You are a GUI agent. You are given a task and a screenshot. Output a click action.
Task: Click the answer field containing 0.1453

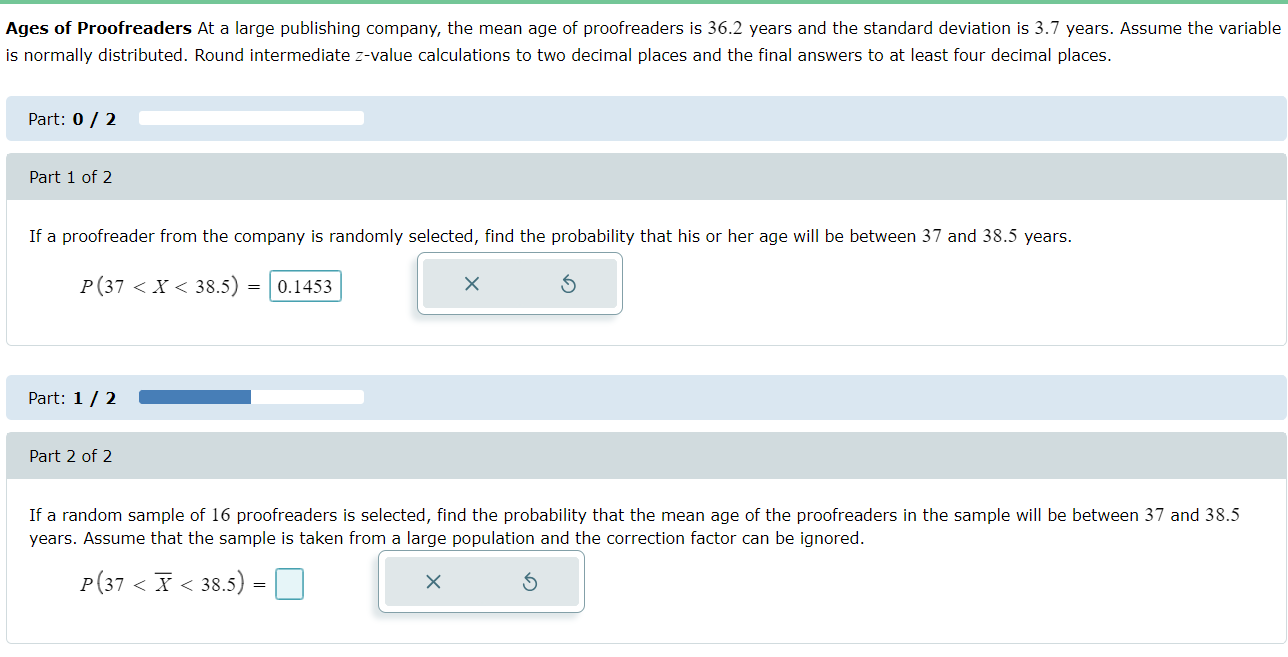click(305, 286)
